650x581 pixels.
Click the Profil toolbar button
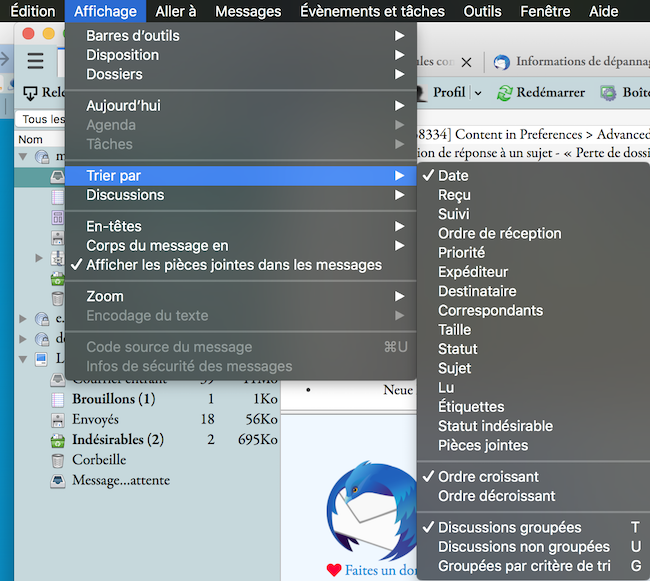[x=449, y=92]
